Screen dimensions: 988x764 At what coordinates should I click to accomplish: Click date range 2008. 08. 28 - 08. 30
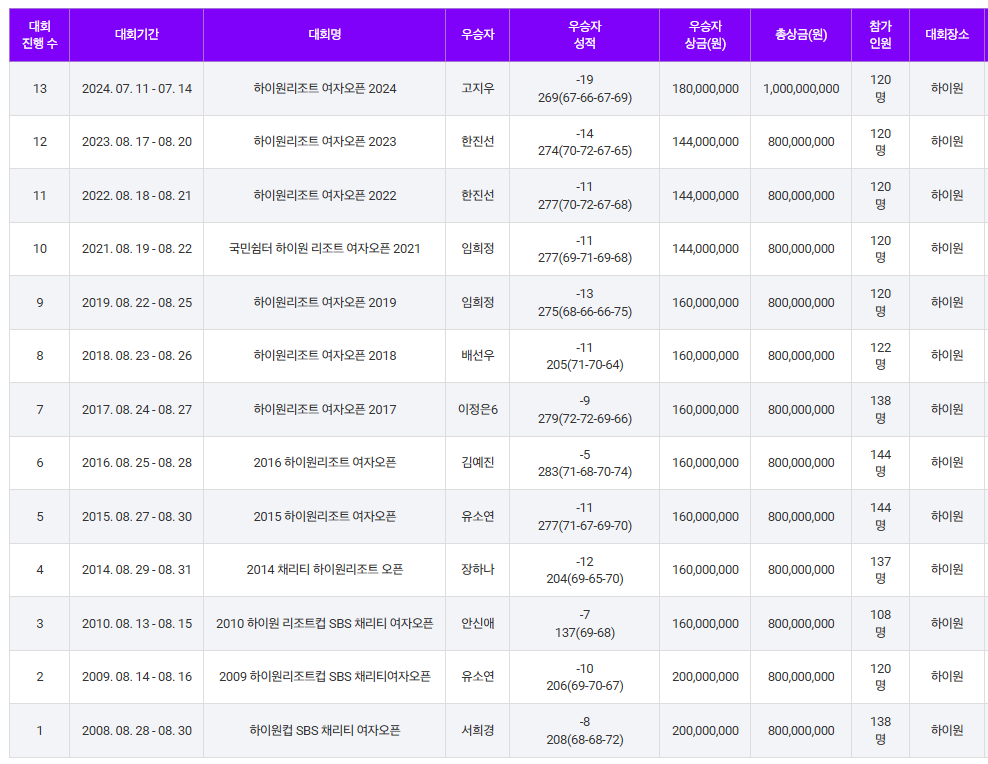point(137,731)
